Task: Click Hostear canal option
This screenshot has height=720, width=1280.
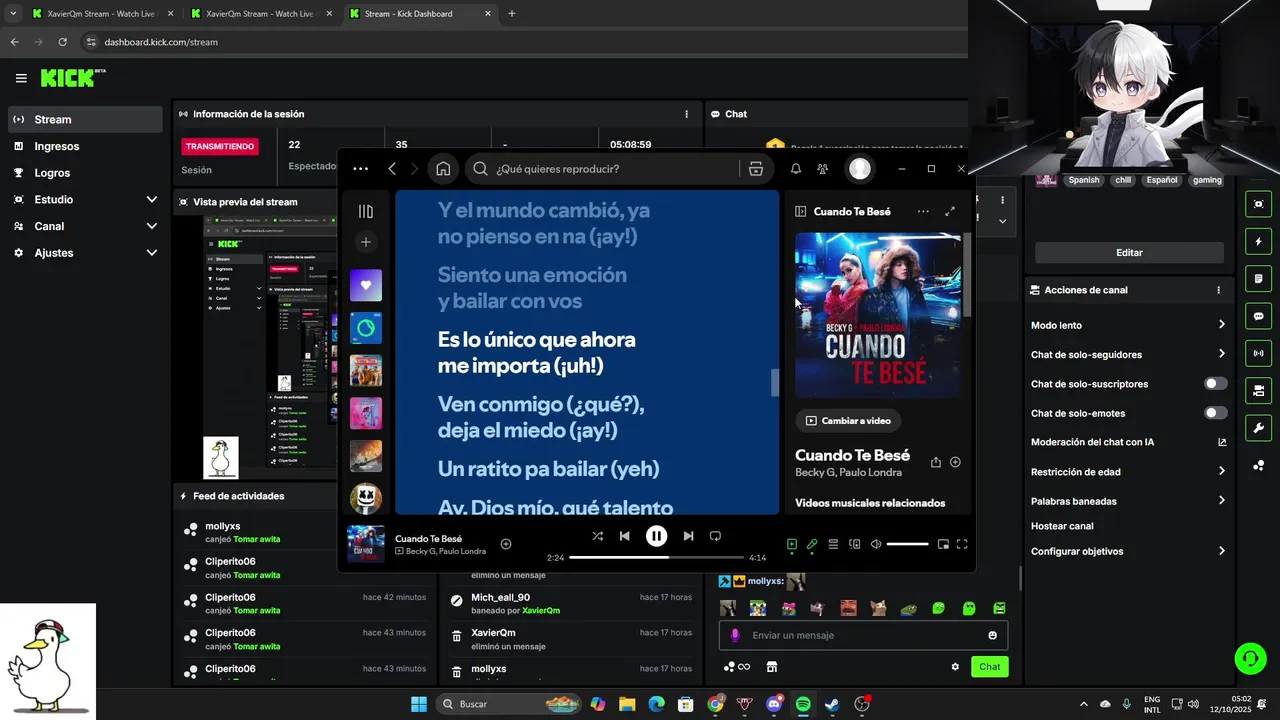Action: tap(1062, 526)
